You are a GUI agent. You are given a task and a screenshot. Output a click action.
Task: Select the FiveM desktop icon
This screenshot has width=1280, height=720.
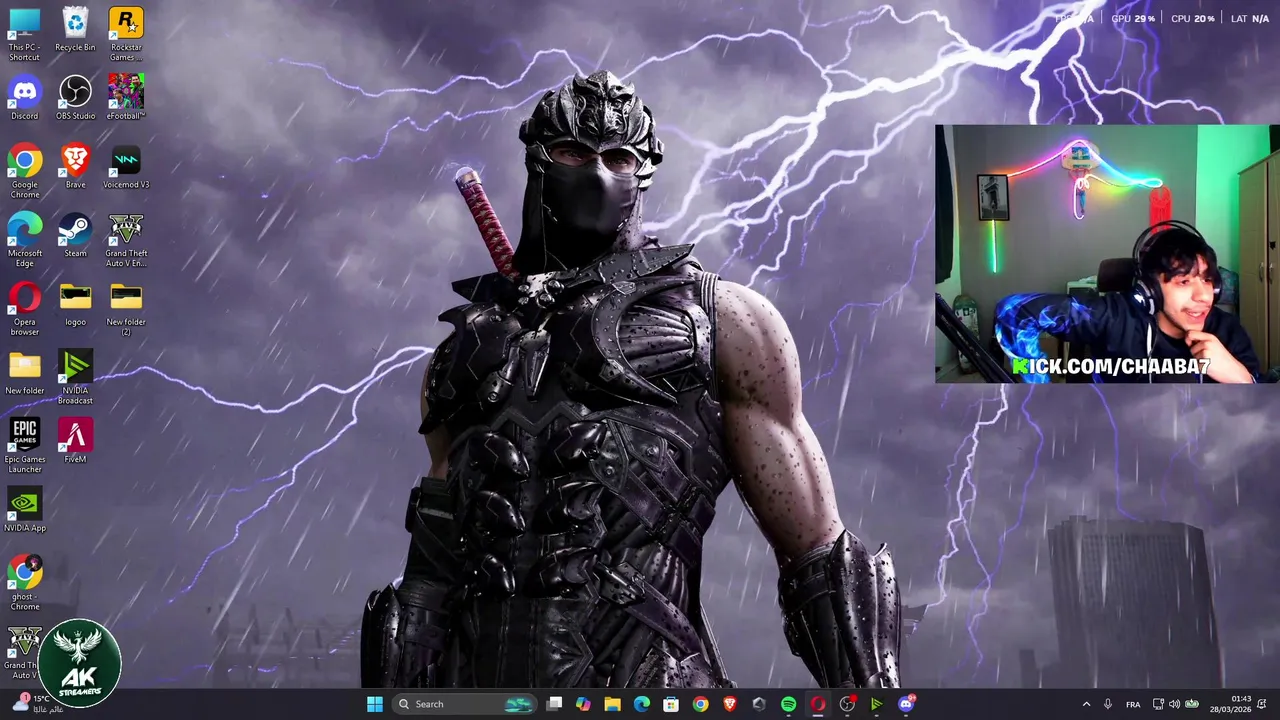pos(75,441)
